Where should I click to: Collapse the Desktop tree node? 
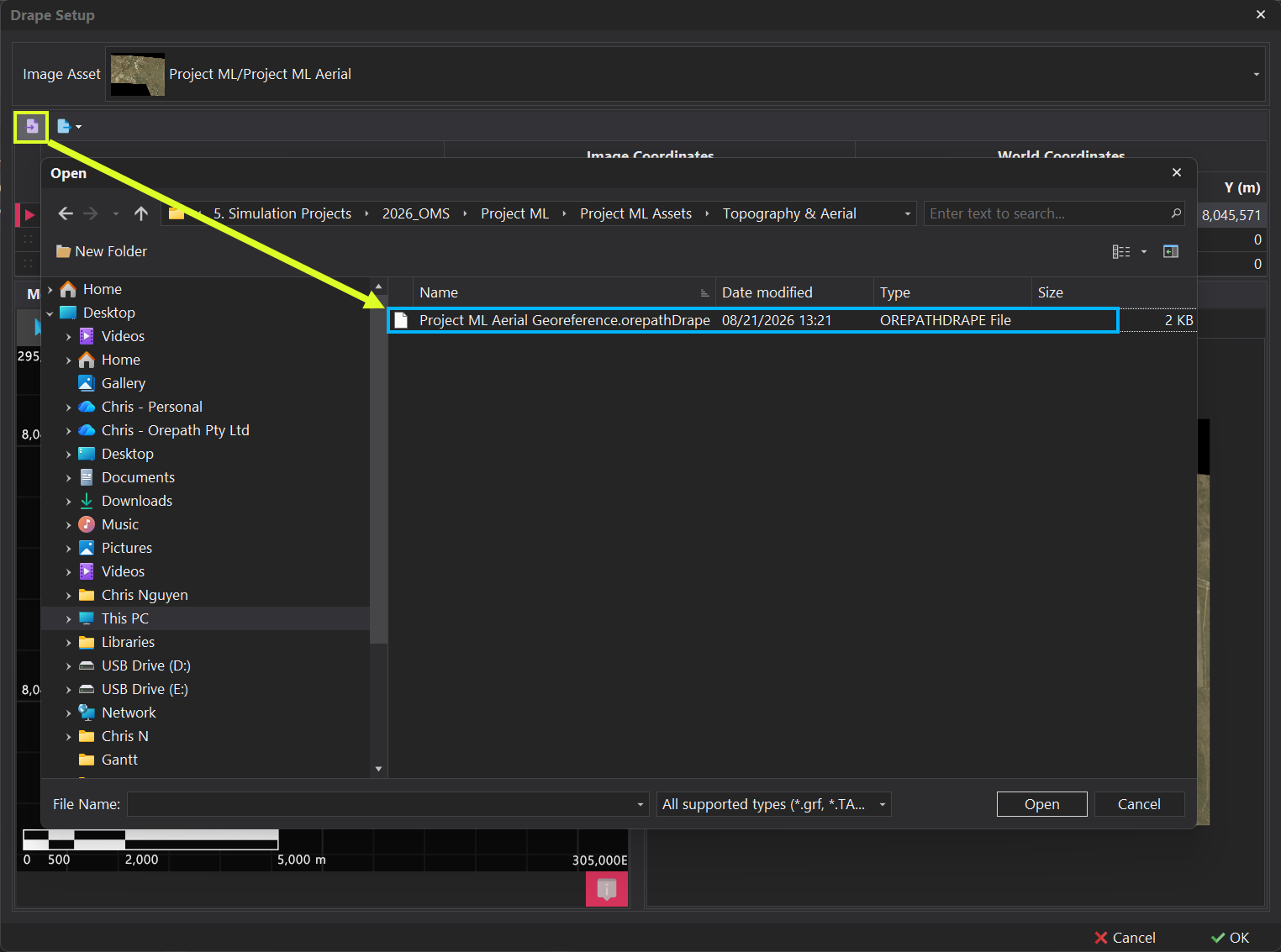pyautogui.click(x=50, y=313)
